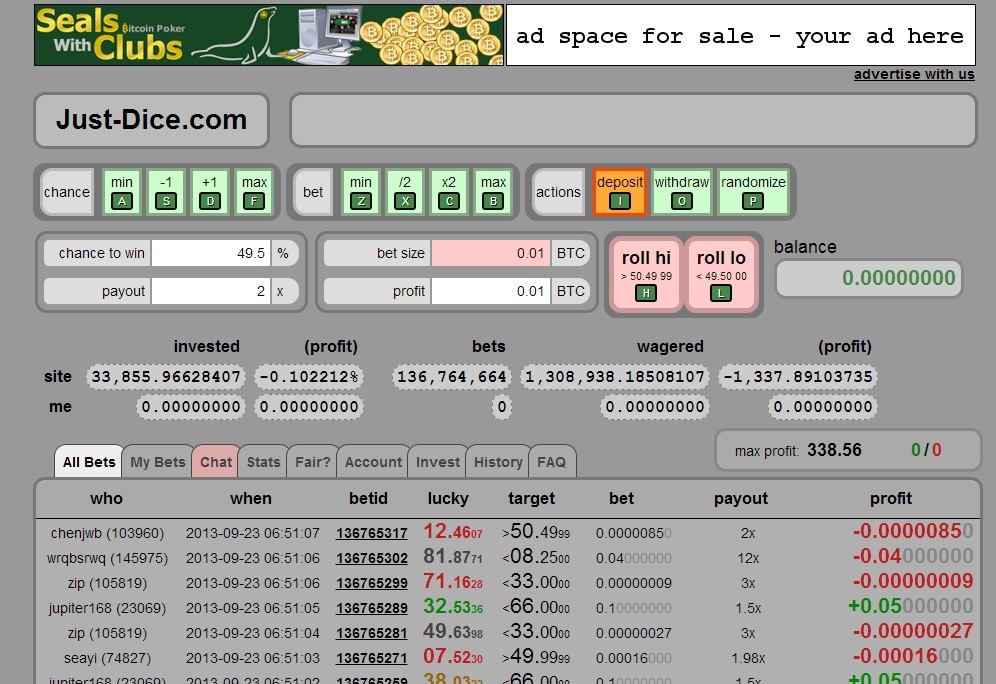Image resolution: width=996 pixels, height=684 pixels.
Task: Click the chance min button
Action: 122,192
